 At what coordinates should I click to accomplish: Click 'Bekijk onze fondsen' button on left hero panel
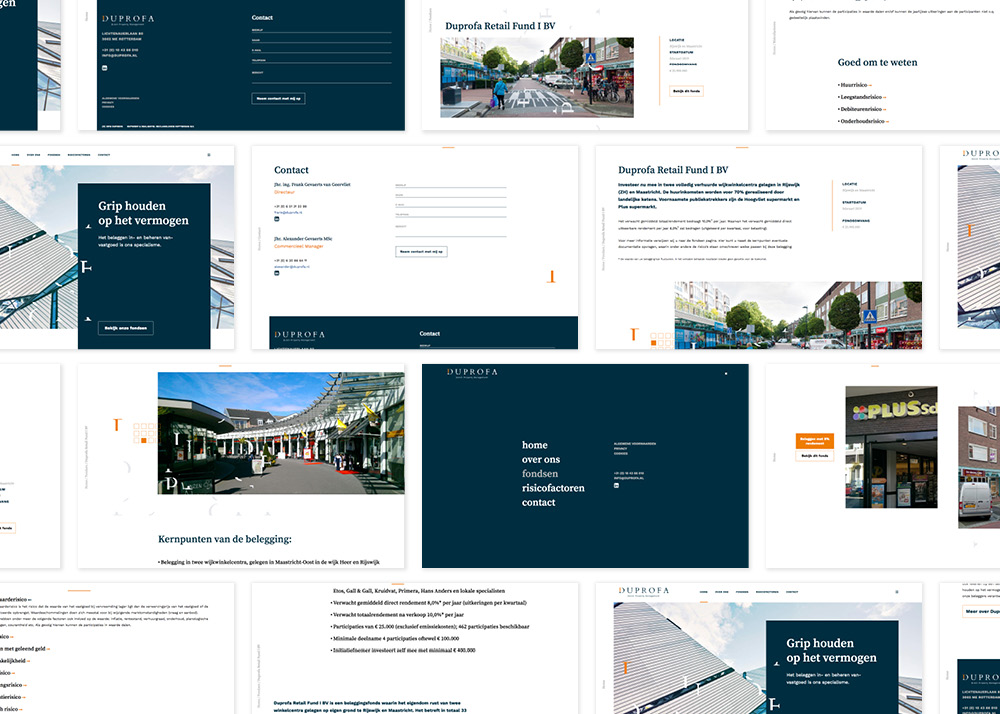(126, 328)
